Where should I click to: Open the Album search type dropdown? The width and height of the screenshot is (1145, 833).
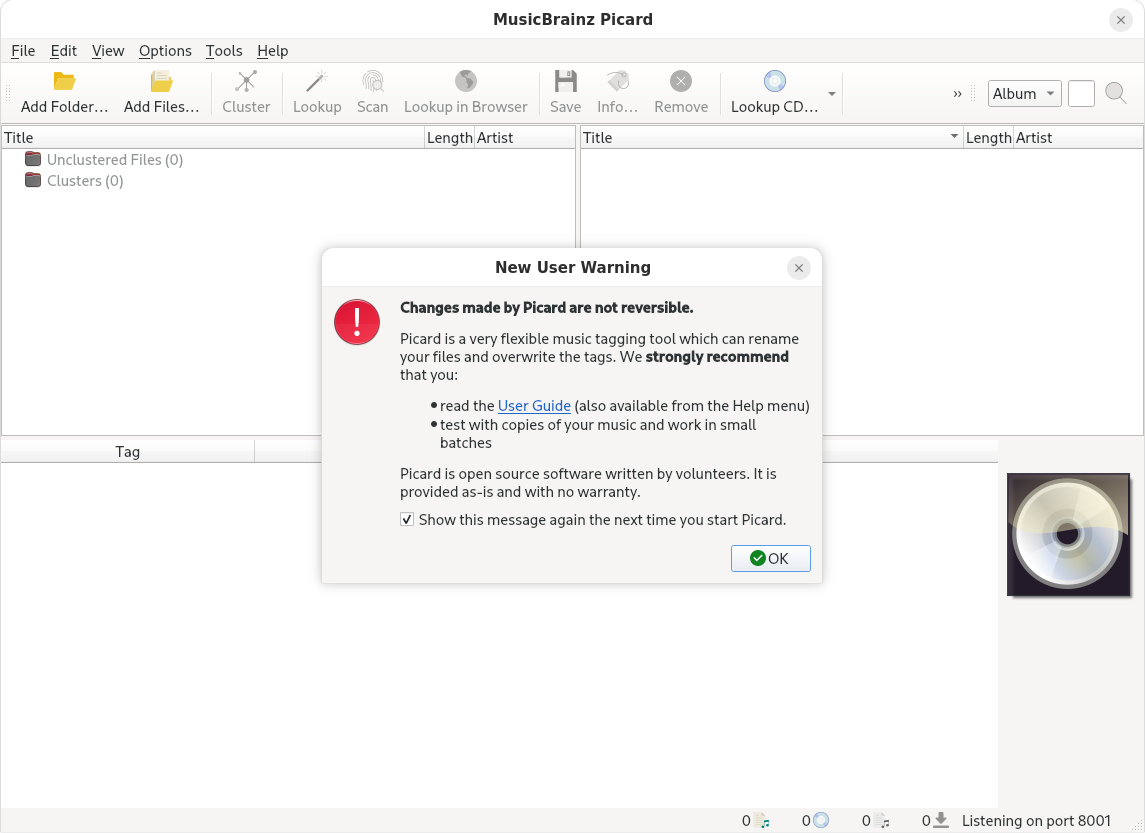tap(1024, 94)
